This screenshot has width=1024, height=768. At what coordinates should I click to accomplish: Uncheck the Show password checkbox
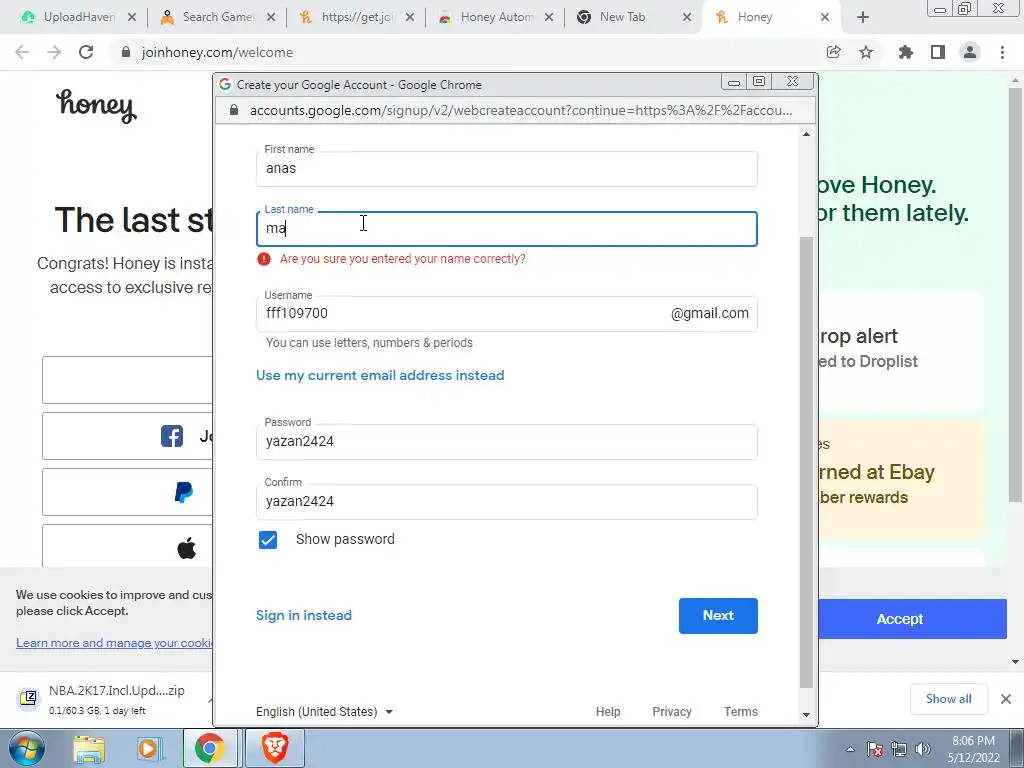pyautogui.click(x=268, y=540)
